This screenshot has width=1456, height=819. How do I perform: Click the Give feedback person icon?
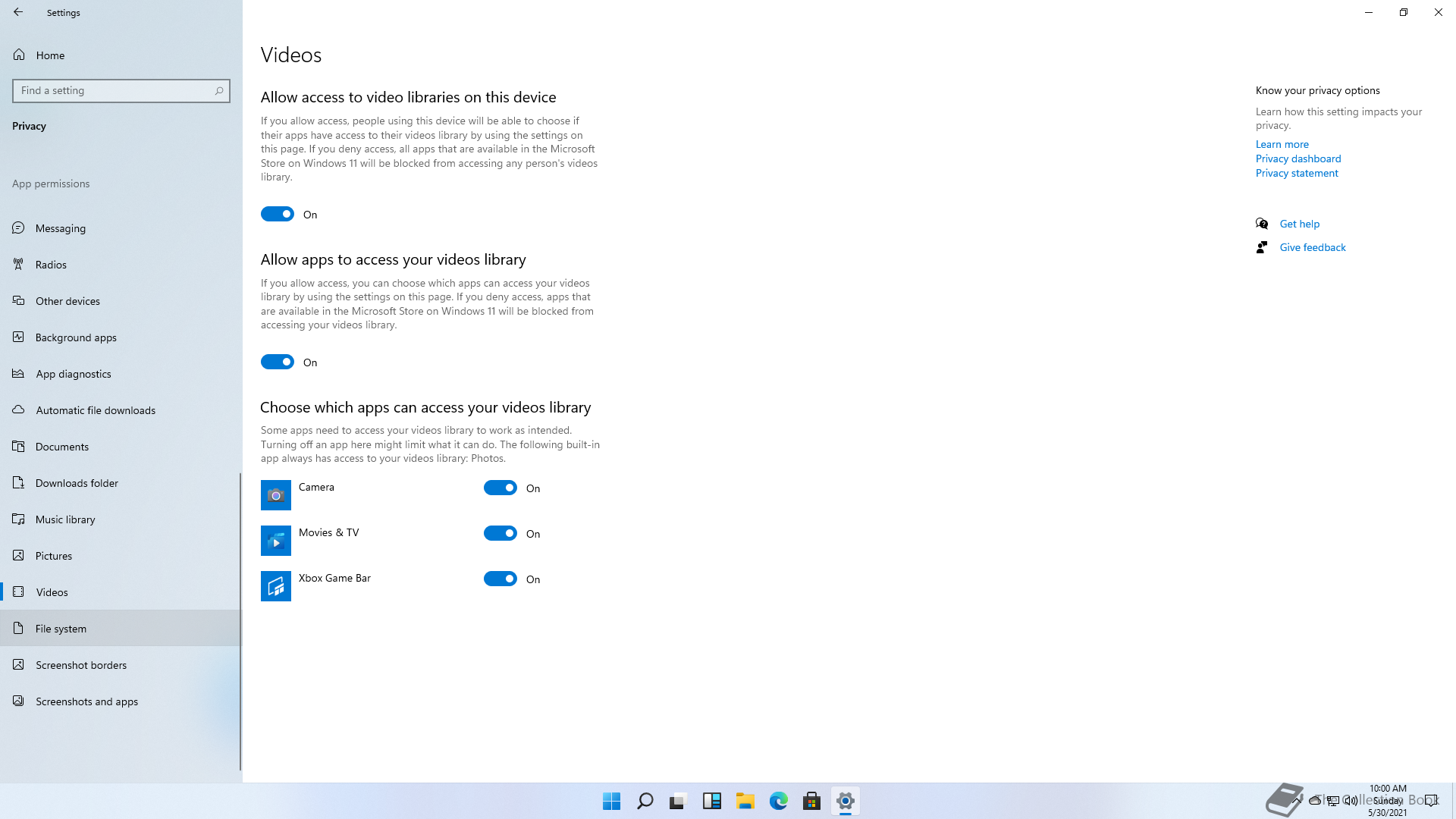1262,247
